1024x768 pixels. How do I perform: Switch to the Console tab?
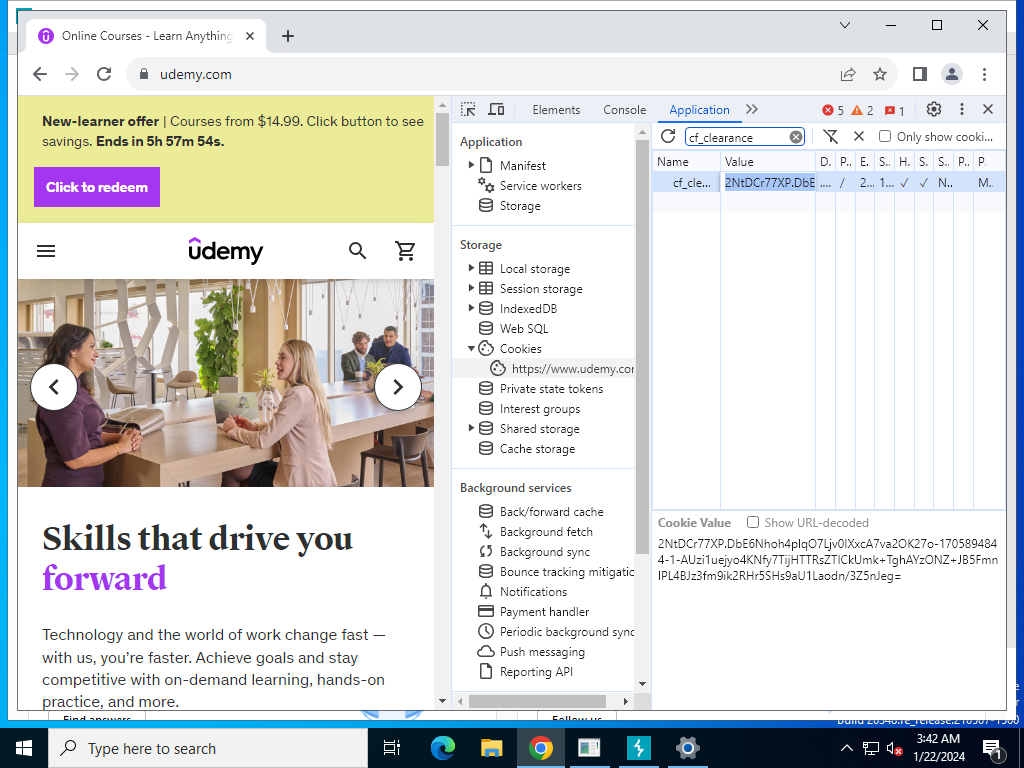click(624, 110)
